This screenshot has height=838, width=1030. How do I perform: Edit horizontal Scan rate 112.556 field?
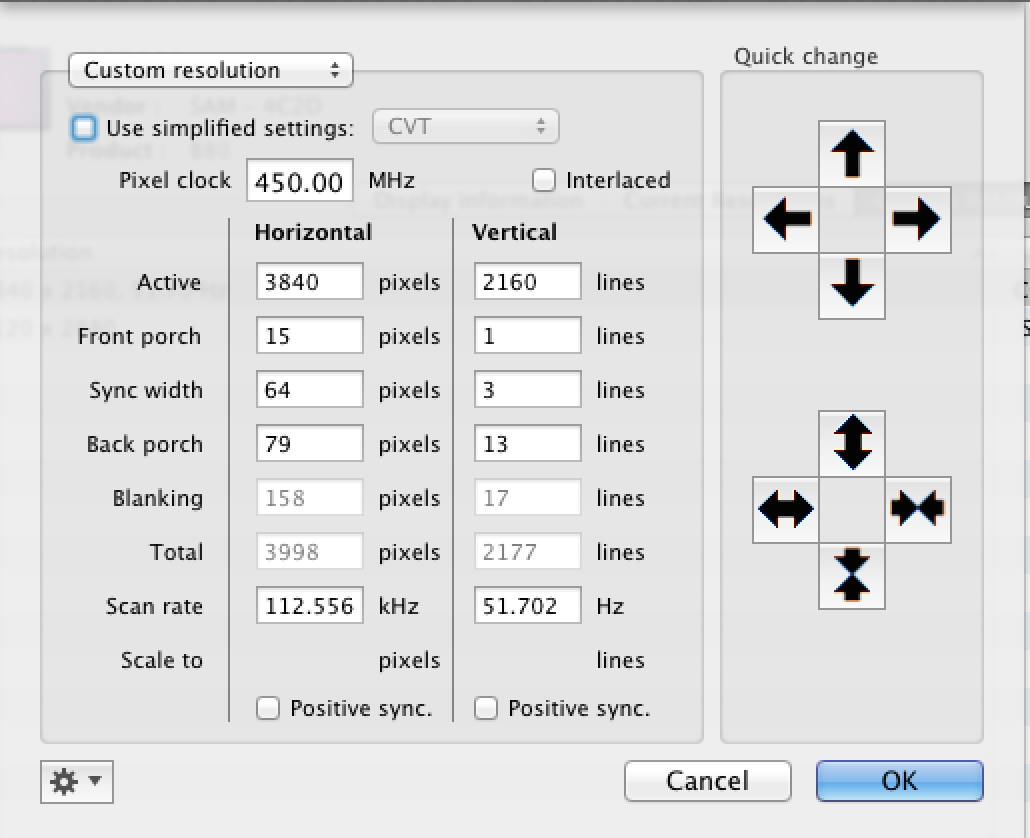309,606
